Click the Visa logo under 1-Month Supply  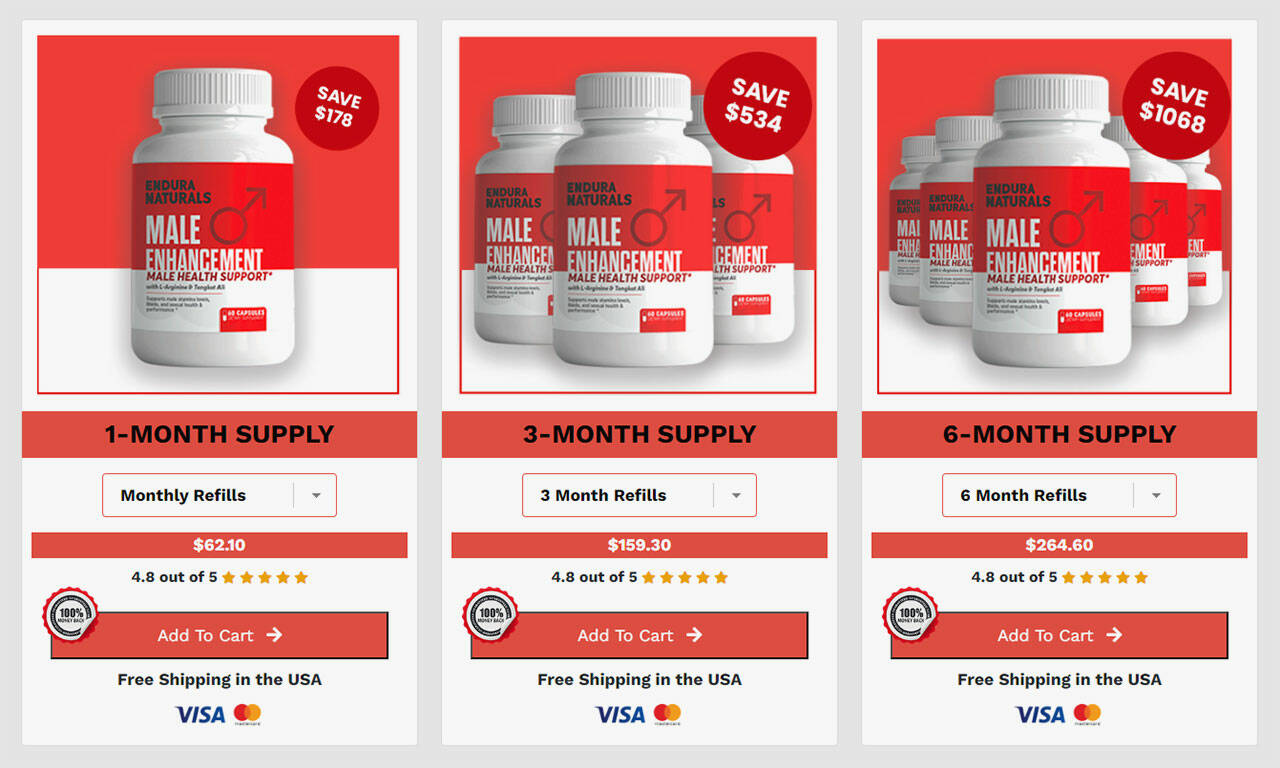(200, 714)
